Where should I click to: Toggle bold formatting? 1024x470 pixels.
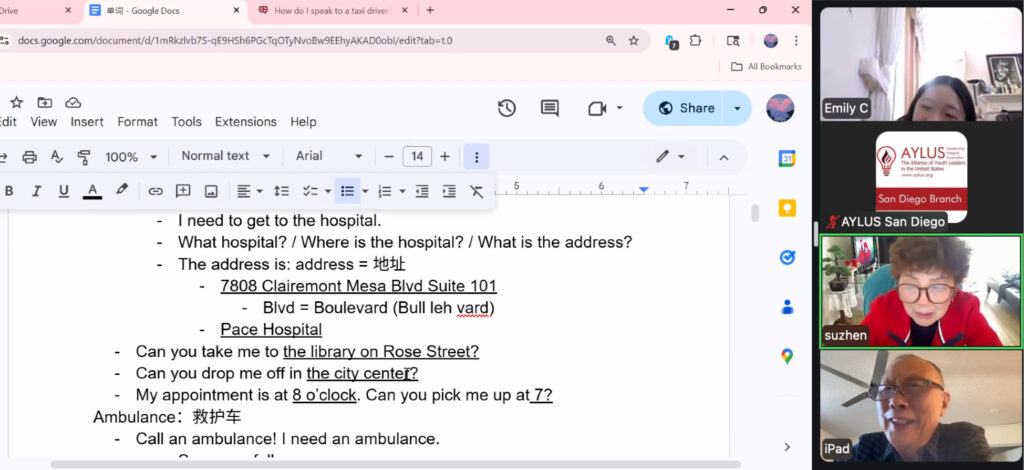coord(9,191)
